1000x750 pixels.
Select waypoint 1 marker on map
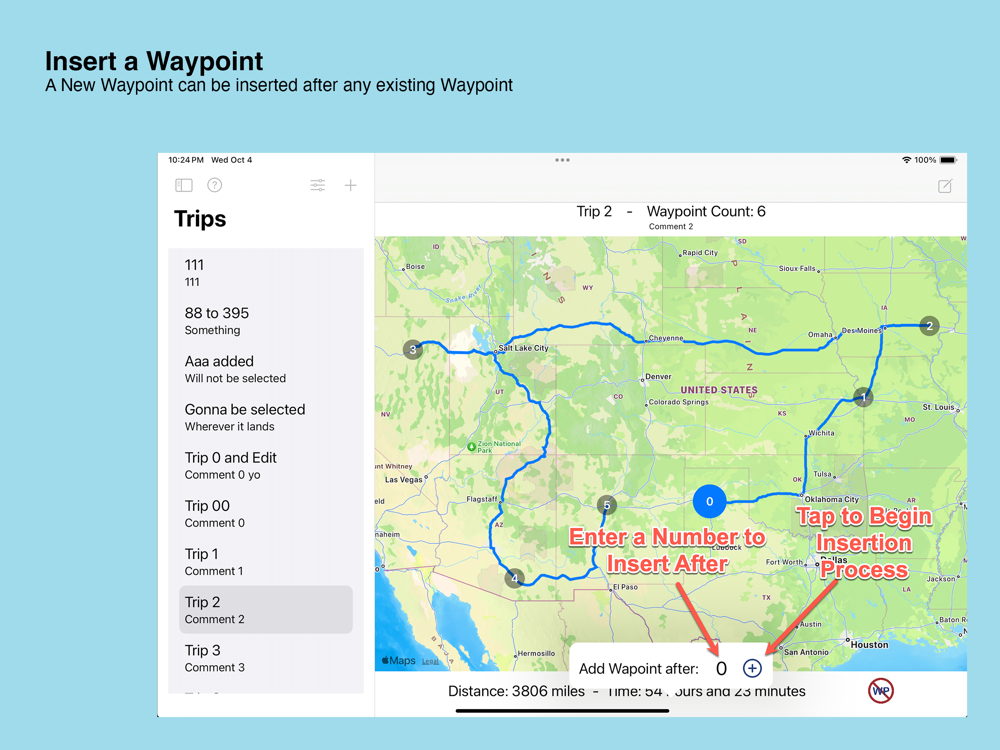[863, 397]
